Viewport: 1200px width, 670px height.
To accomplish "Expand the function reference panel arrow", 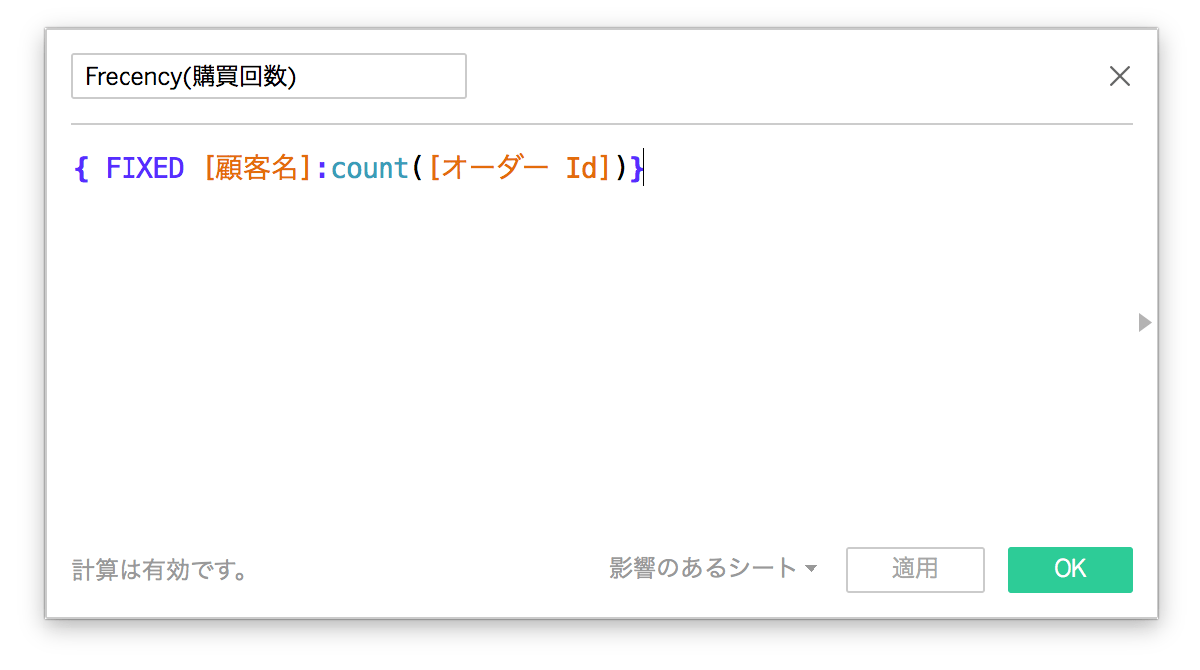I will click(1145, 323).
